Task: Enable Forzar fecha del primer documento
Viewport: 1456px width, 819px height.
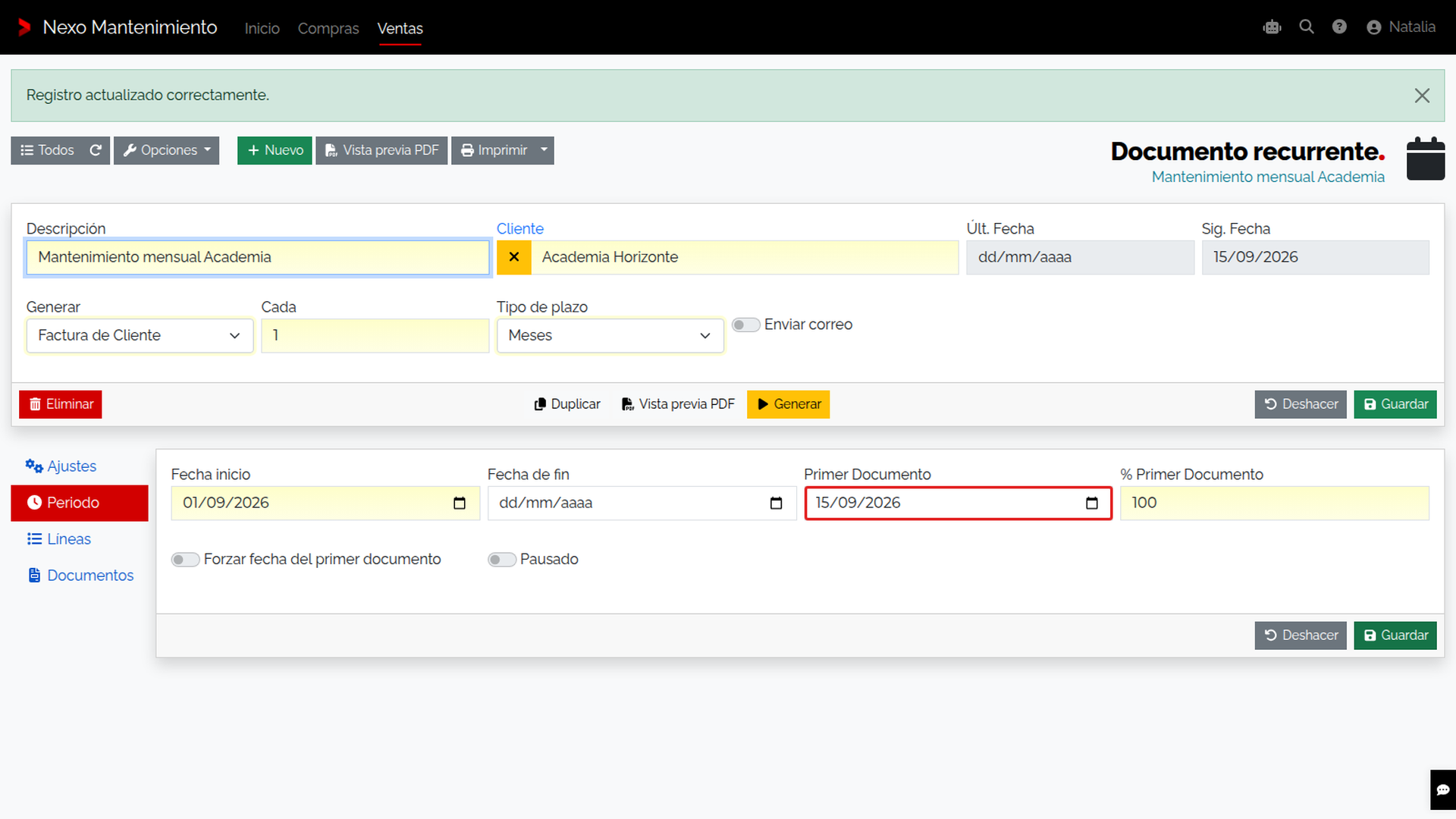Action: point(185,560)
